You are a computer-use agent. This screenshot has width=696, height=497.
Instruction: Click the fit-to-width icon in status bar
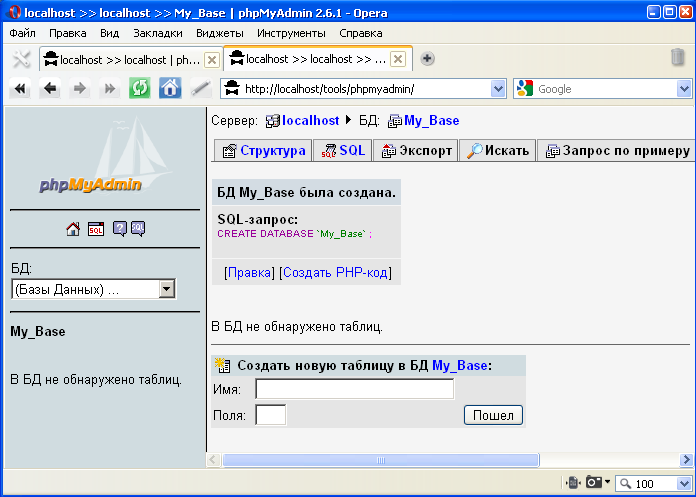pos(573,482)
